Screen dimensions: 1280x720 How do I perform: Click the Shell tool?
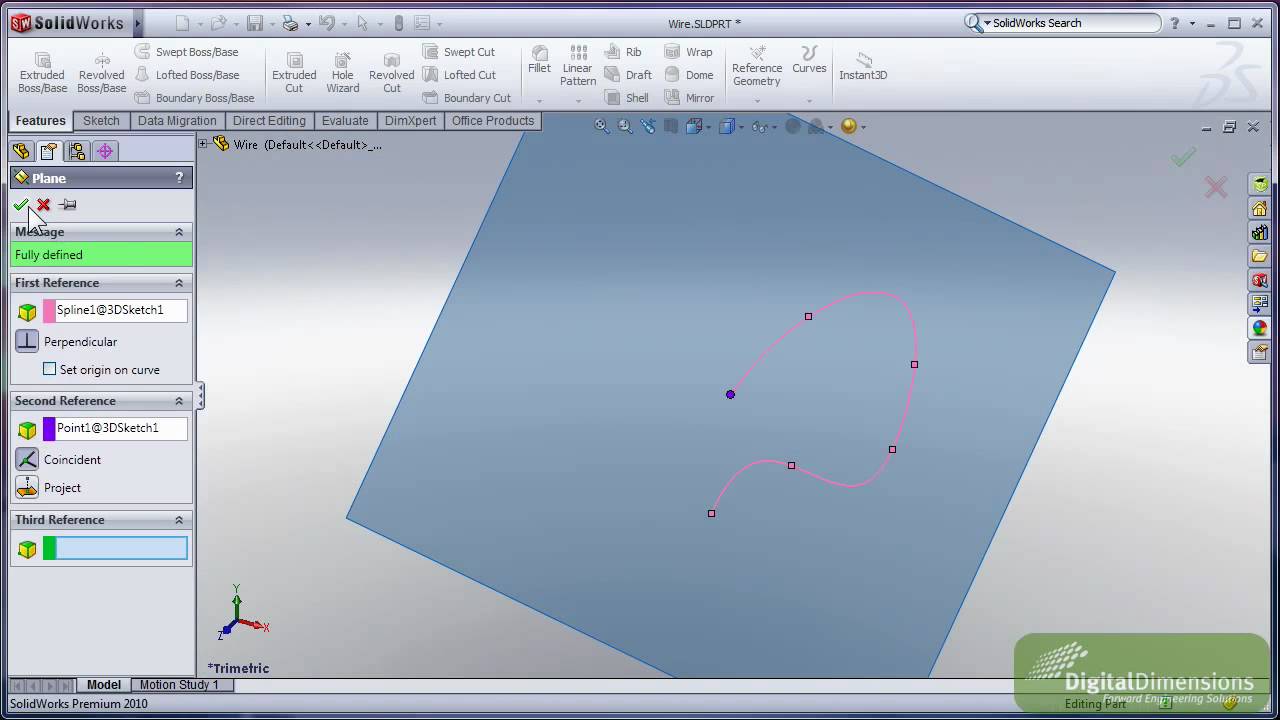pos(627,98)
